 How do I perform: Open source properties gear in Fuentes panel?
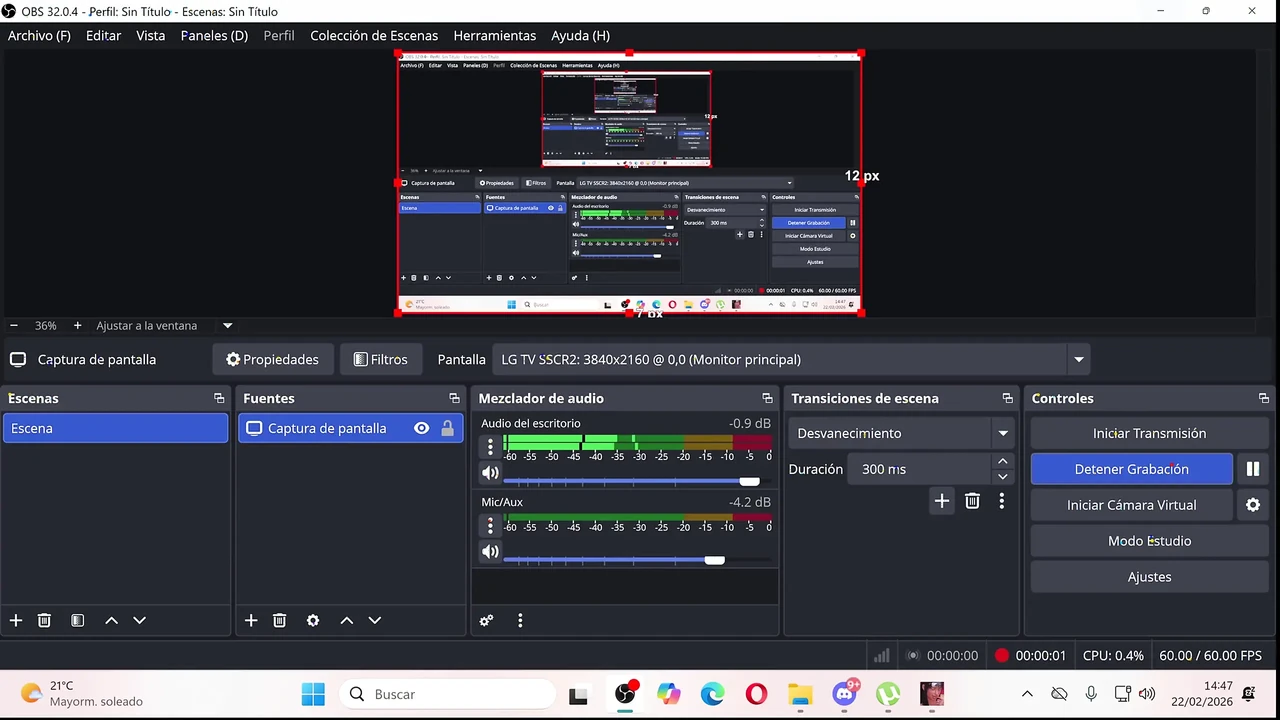pyautogui.click(x=313, y=620)
